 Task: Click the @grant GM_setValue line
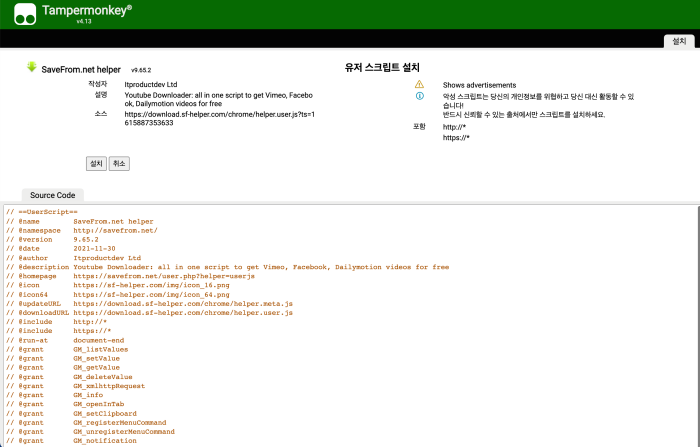(63, 359)
